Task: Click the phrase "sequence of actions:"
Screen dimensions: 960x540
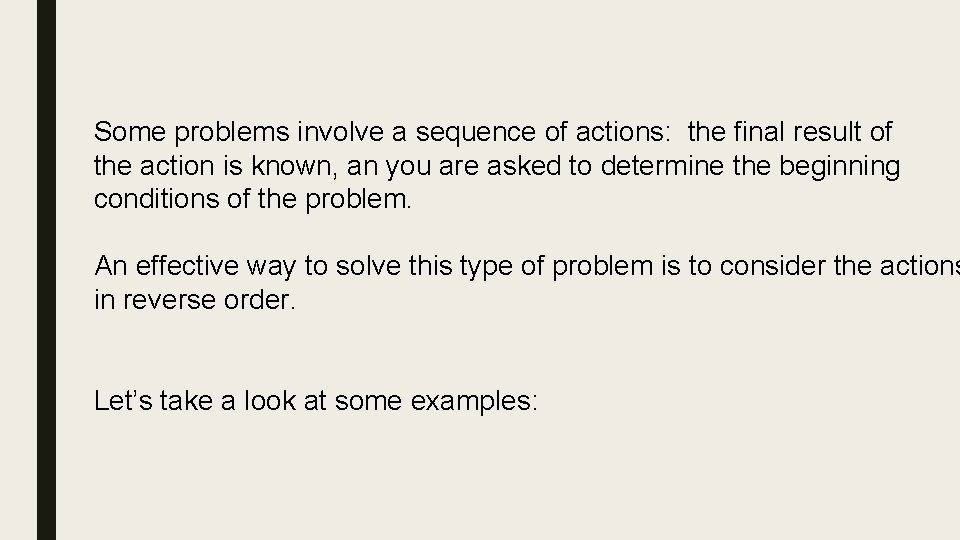Action: tap(544, 132)
